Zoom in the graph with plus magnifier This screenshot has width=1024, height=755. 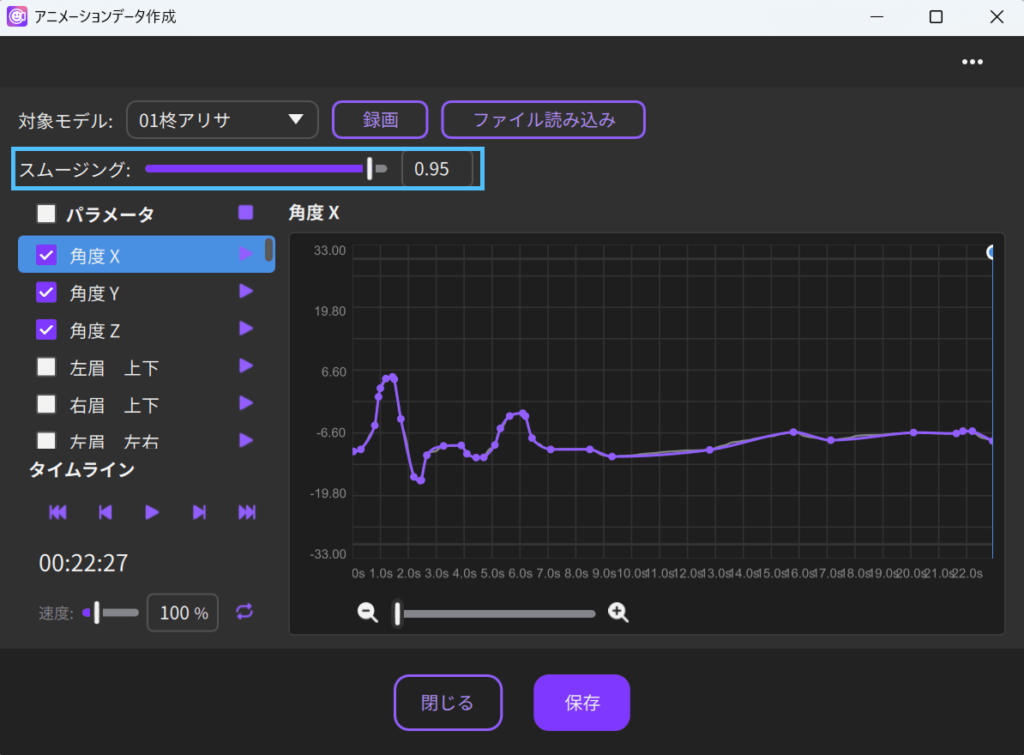pos(619,613)
